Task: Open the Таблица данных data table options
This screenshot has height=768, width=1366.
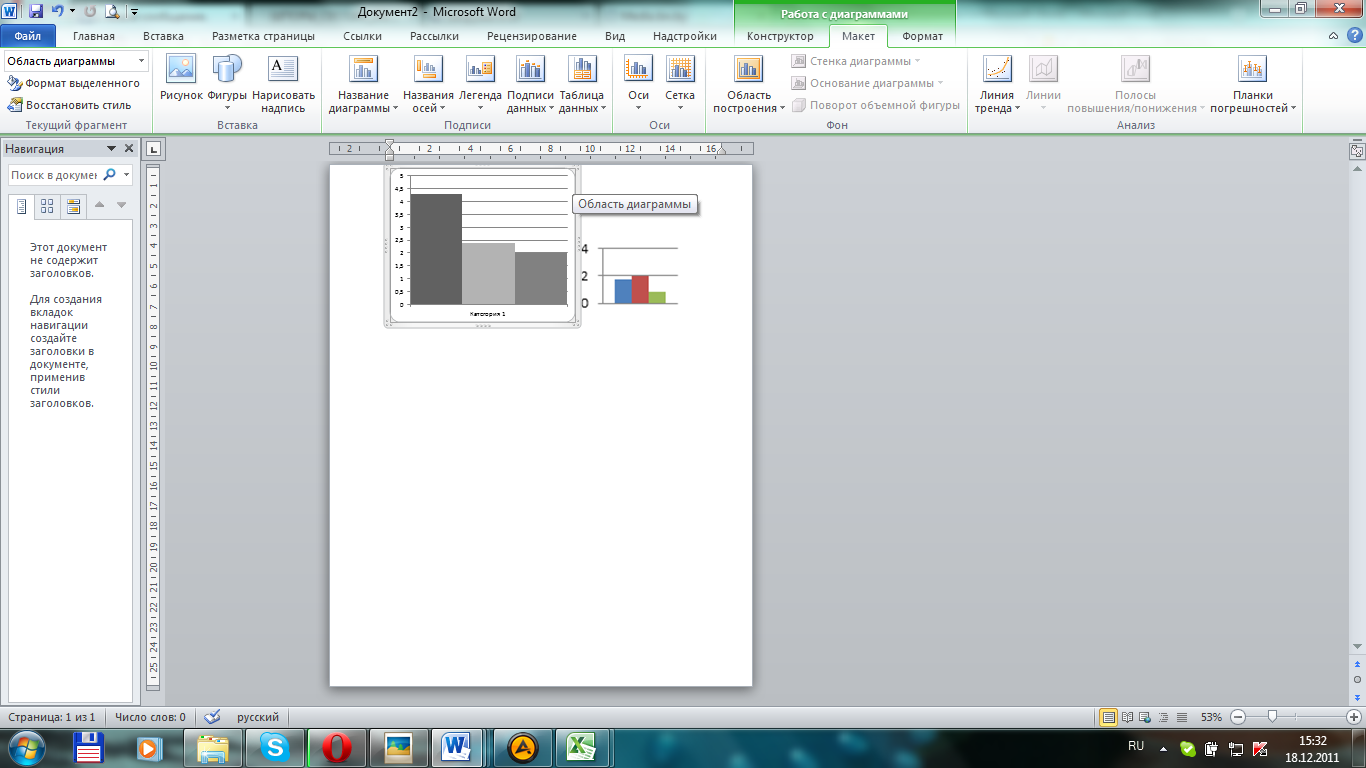Action: [x=582, y=84]
